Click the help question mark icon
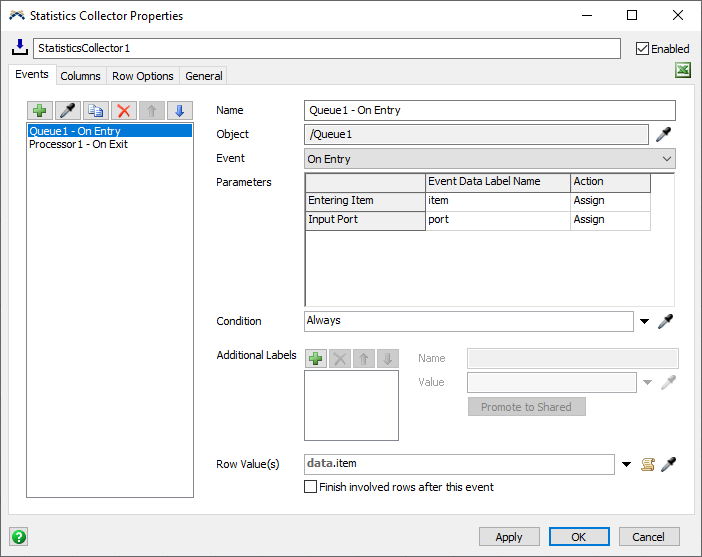Image resolution: width=702 pixels, height=557 pixels. tap(18, 537)
